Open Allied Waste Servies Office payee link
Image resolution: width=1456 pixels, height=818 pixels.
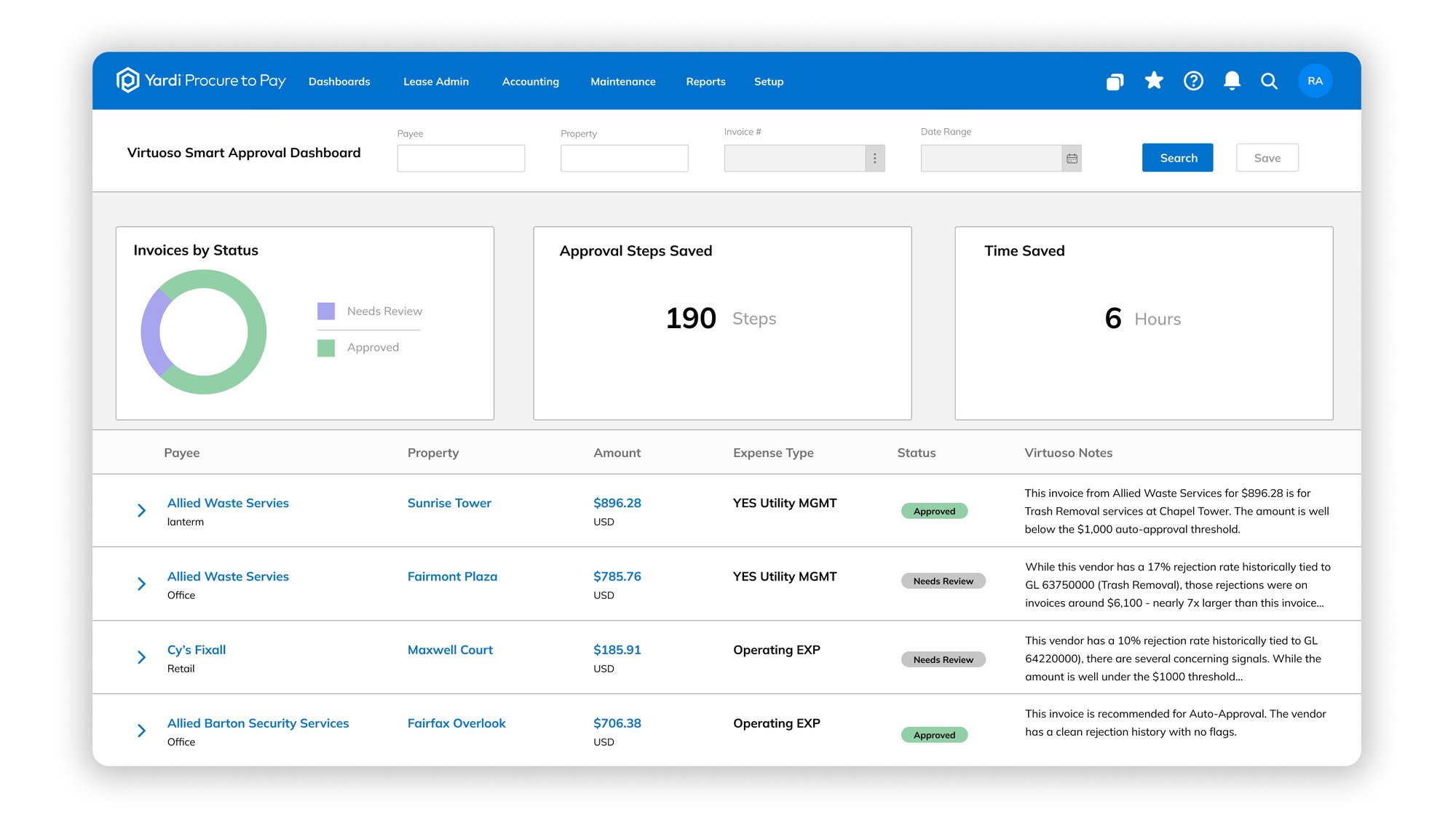(x=228, y=576)
